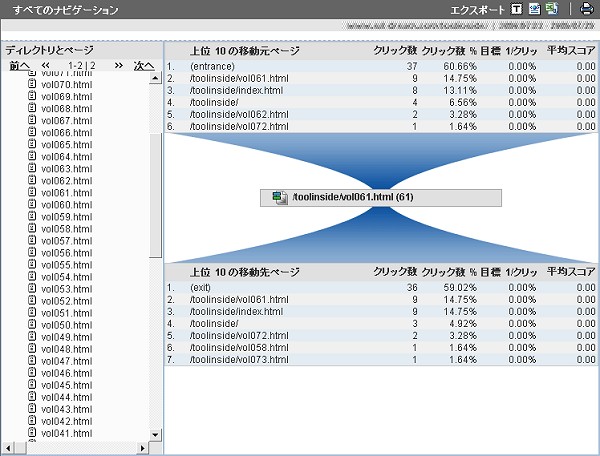Click the scroll down arrow in the directory list
The width and height of the screenshot is (600, 456).
click(x=155, y=434)
